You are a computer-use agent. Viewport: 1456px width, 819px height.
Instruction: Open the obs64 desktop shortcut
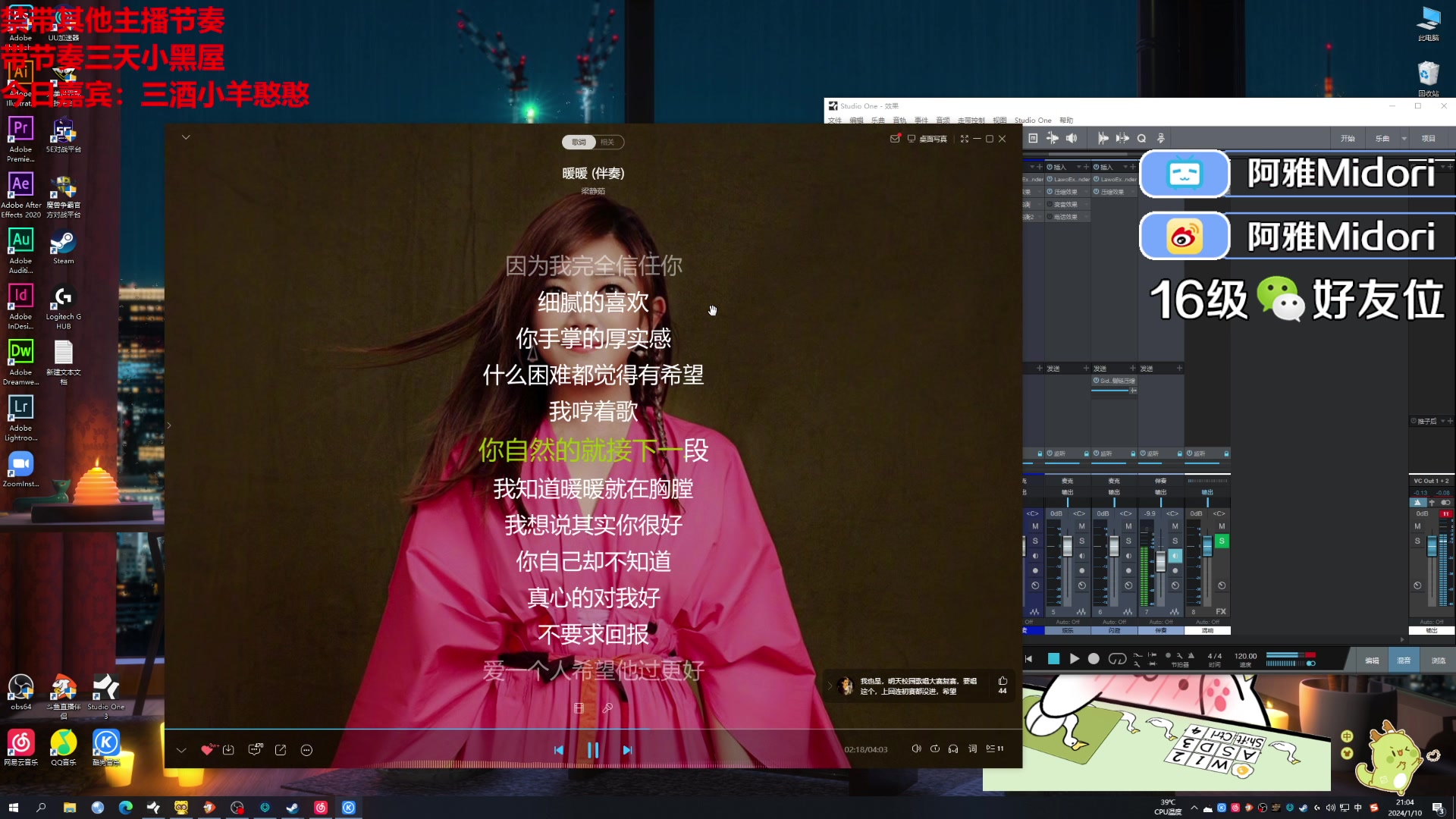20,692
